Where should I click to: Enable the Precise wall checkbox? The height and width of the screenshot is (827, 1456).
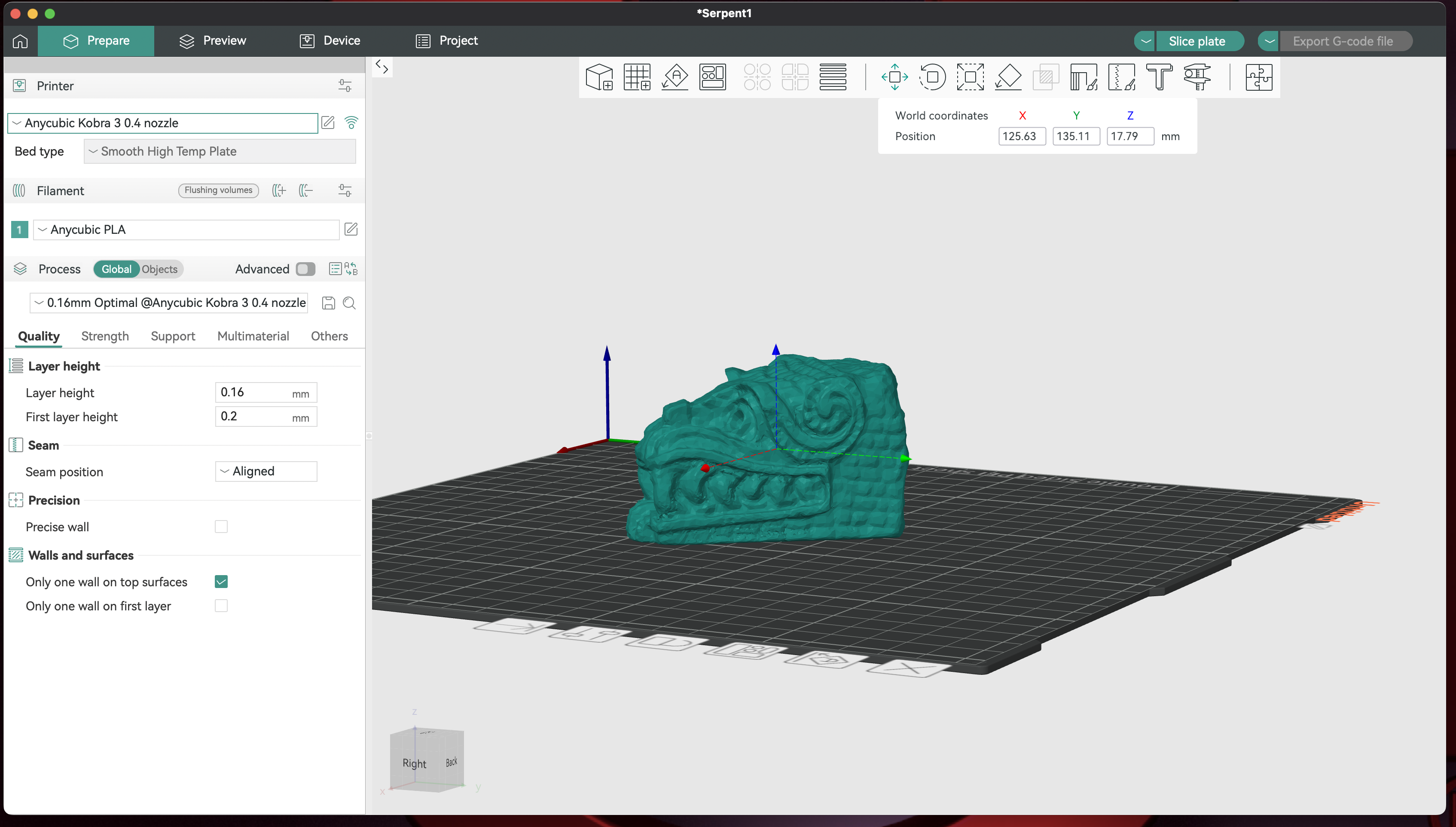[x=221, y=527]
